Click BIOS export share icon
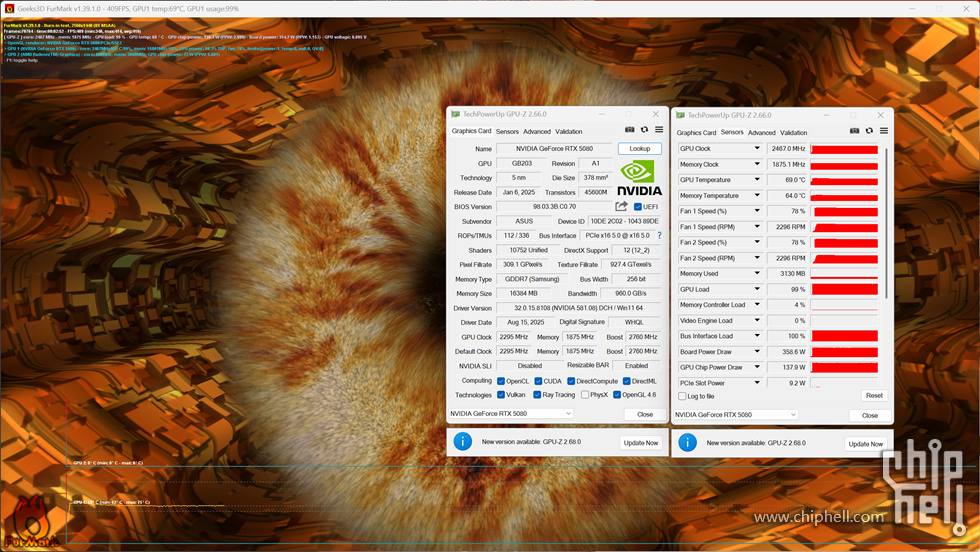Image resolution: width=980 pixels, height=552 pixels. (x=621, y=206)
